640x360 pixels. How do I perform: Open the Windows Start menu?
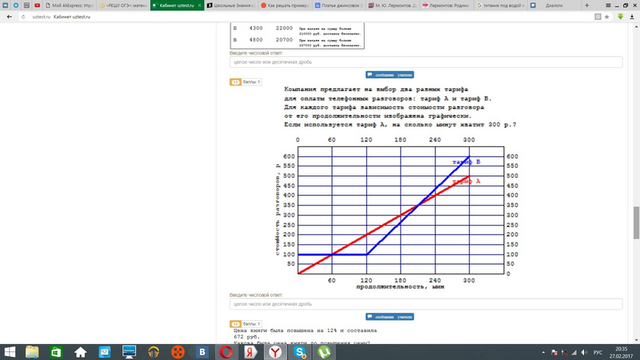coord(10,352)
